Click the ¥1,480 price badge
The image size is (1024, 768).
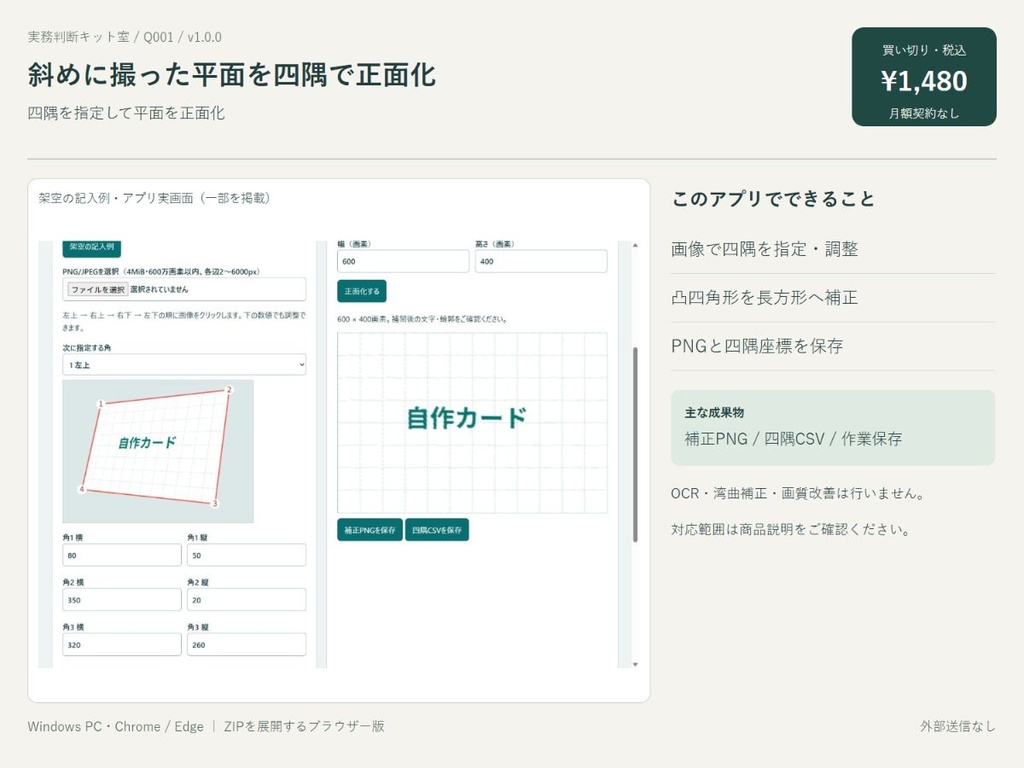pyautogui.click(x=924, y=76)
